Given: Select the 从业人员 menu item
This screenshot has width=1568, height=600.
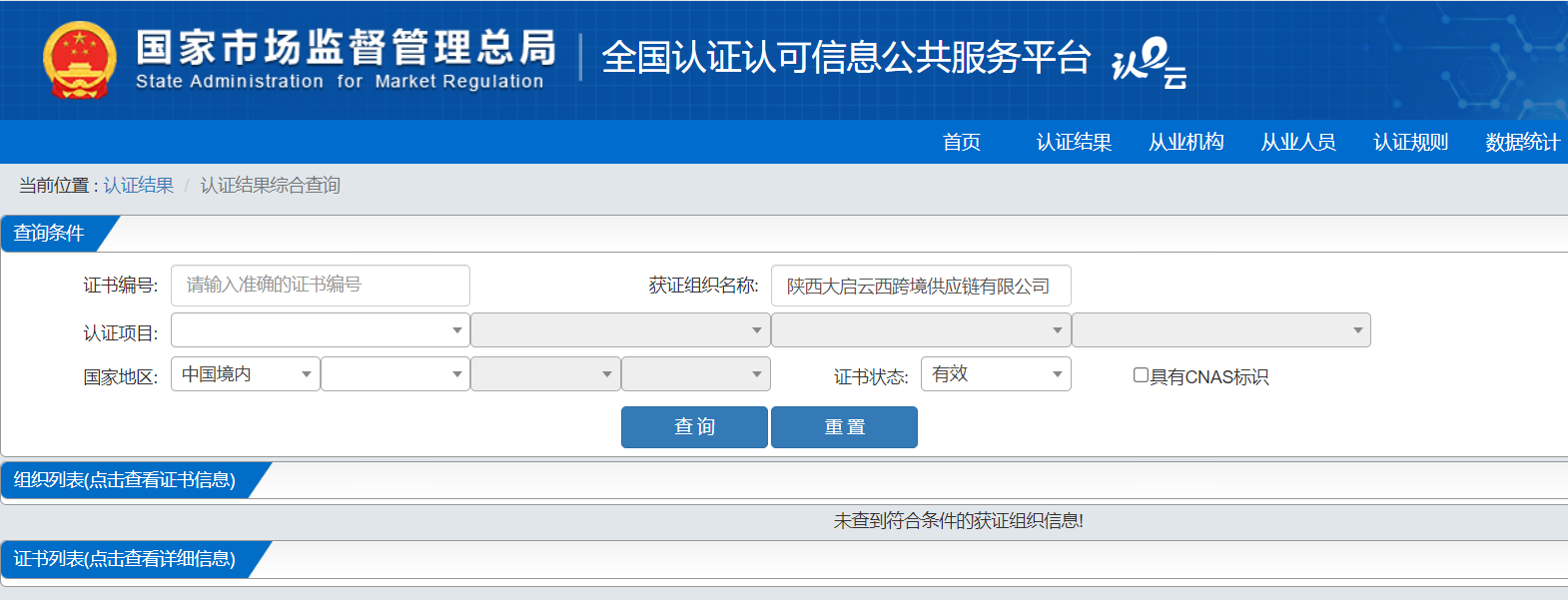Looking at the screenshot, I should [x=1298, y=142].
